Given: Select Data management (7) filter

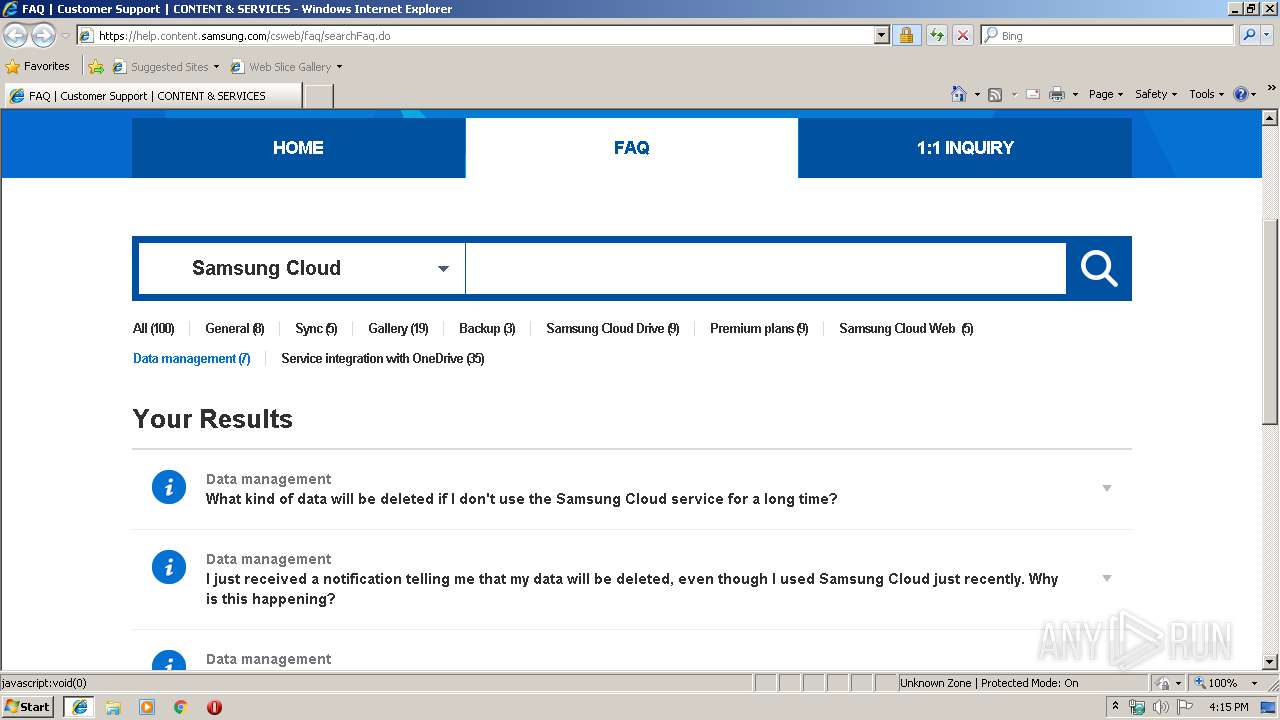Looking at the screenshot, I should click(191, 358).
